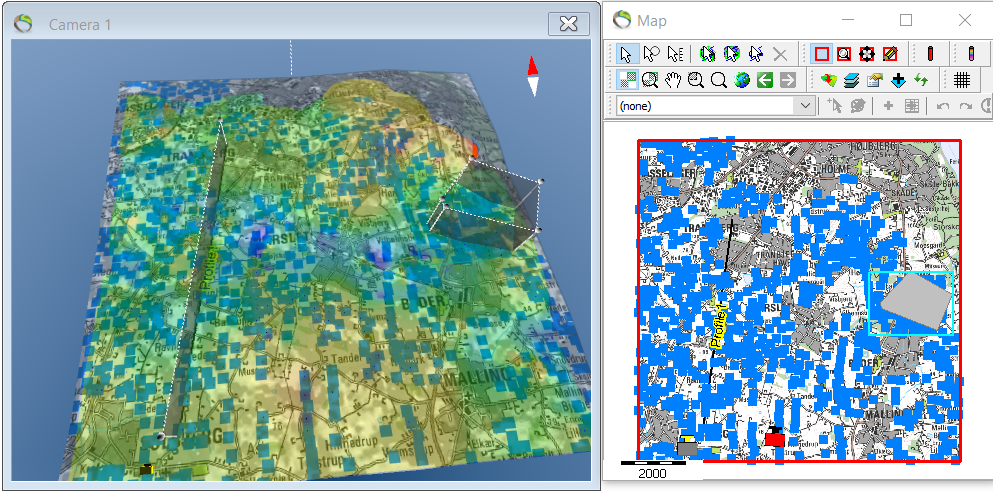
Task: Minimize the Map window
Action: pyautogui.click(x=847, y=20)
